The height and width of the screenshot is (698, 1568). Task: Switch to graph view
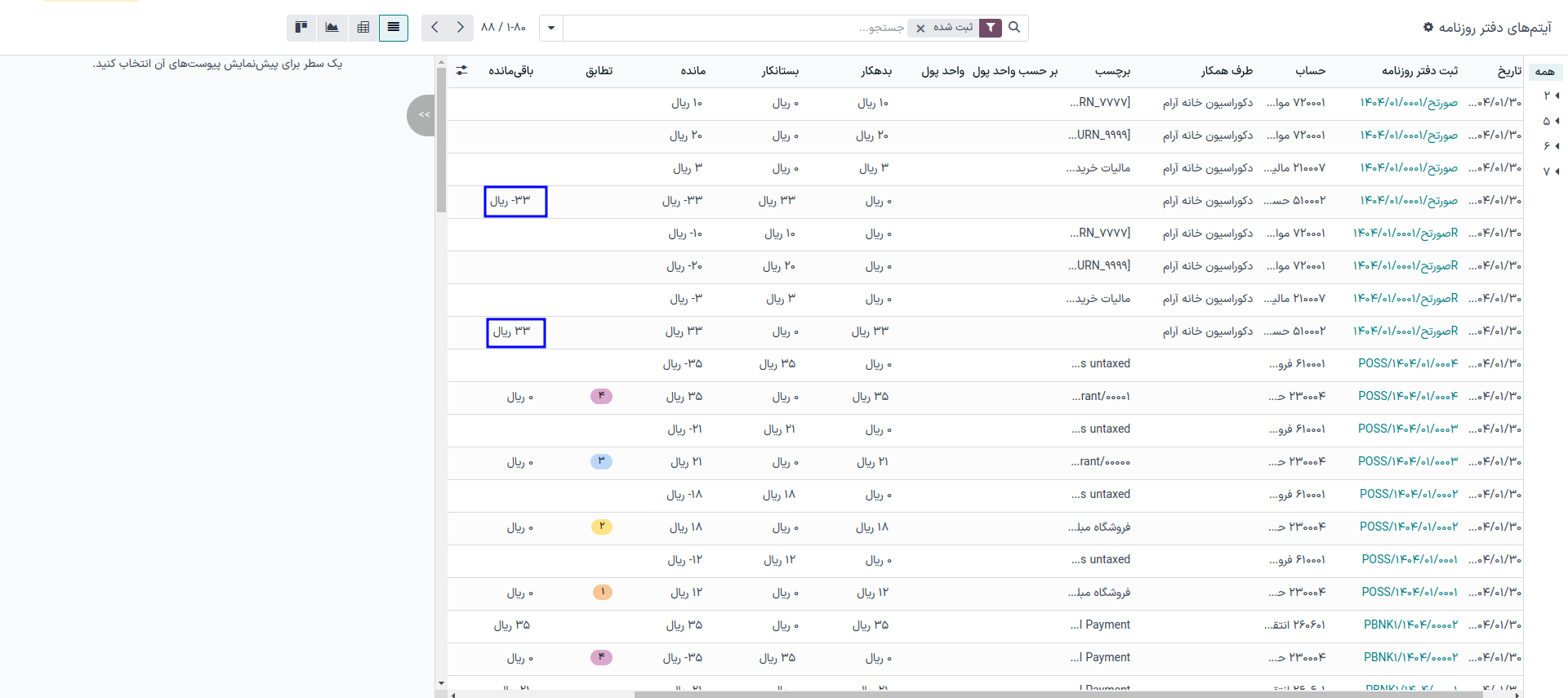tap(332, 28)
